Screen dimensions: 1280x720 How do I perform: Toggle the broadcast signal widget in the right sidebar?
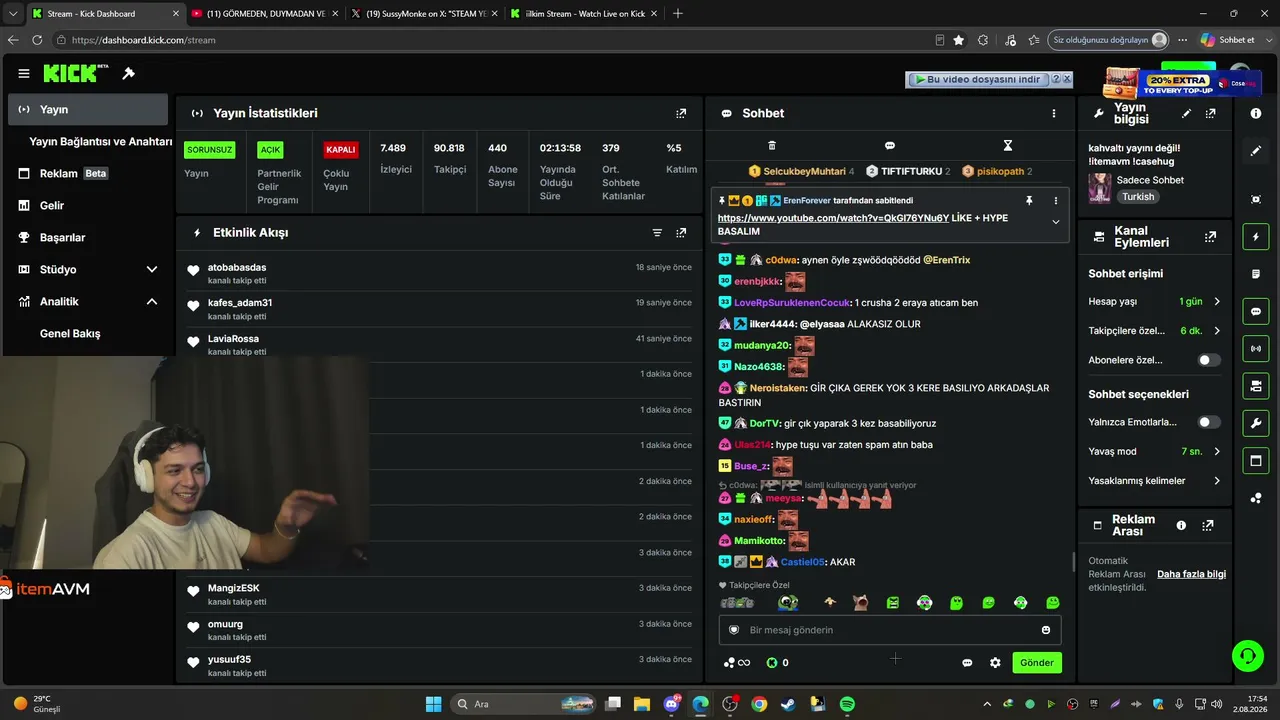[x=1256, y=348]
